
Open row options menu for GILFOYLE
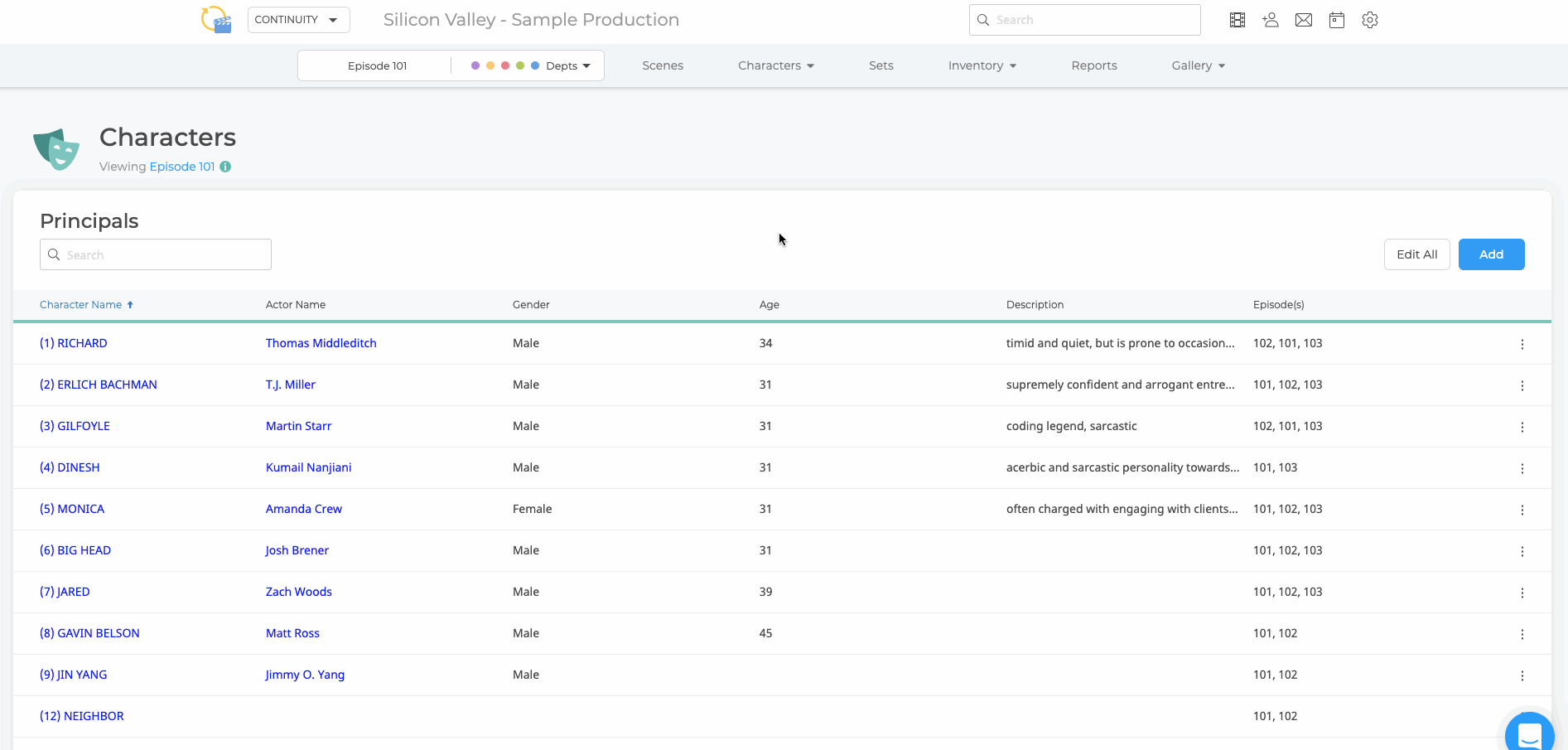1522,427
